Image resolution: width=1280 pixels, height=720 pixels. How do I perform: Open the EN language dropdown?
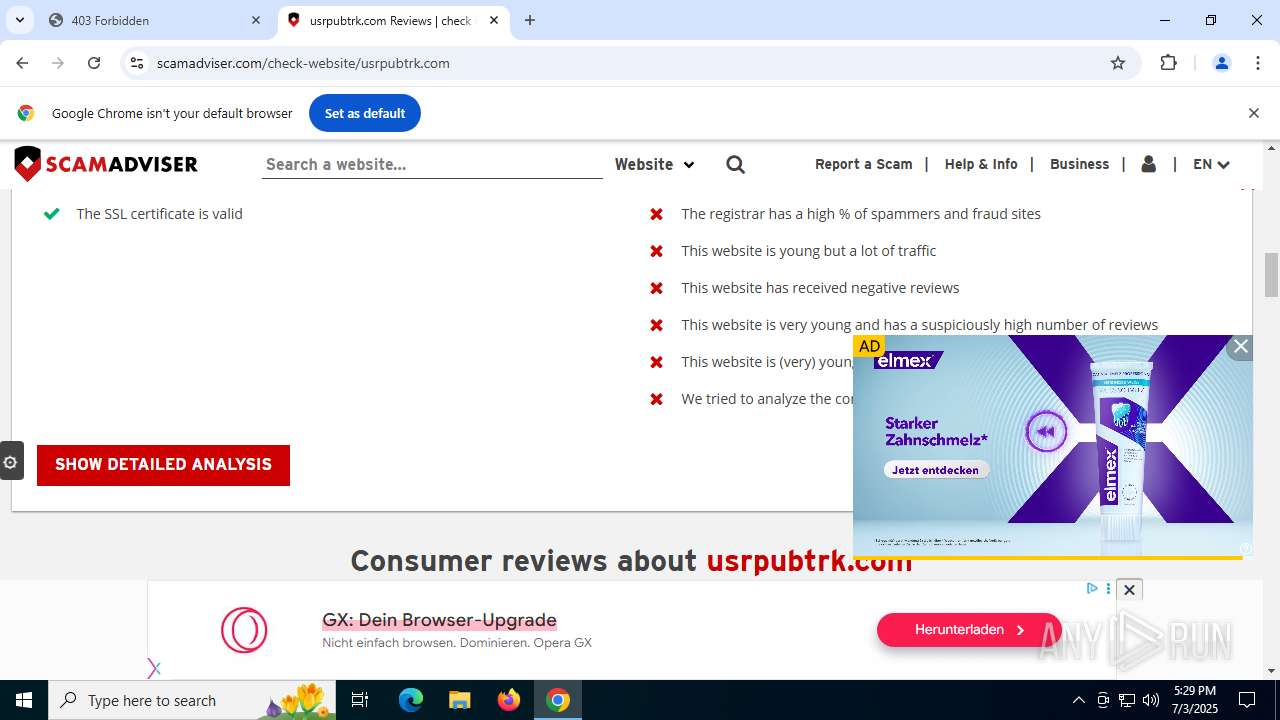click(x=1211, y=164)
